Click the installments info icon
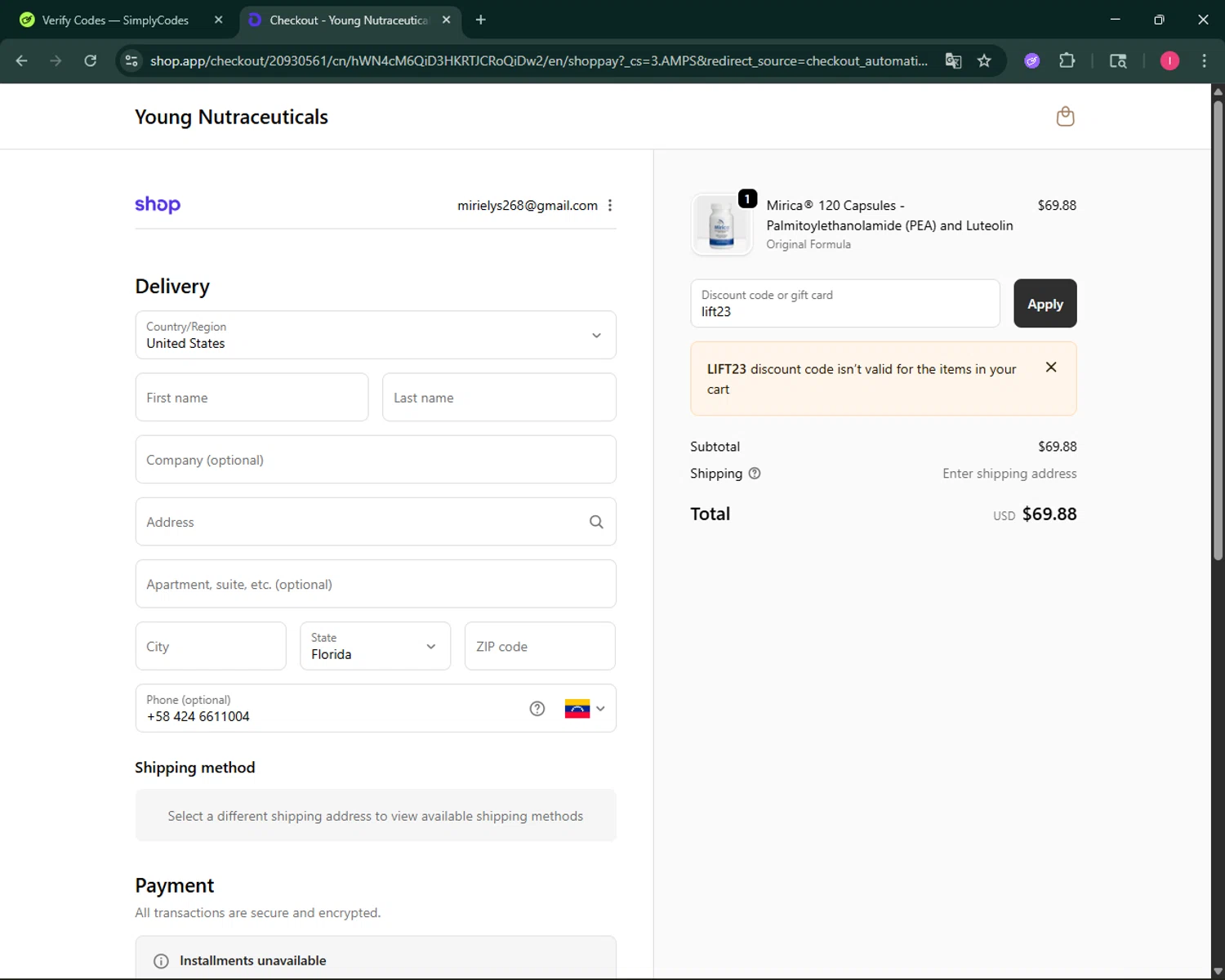Viewport: 1225px width, 980px height. click(x=161, y=961)
